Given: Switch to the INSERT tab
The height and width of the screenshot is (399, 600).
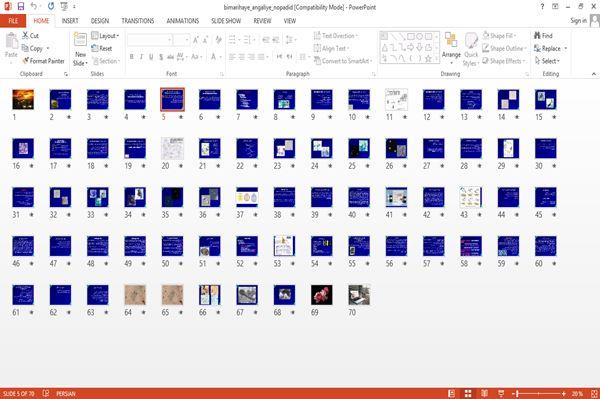Looking at the screenshot, I should [70, 21].
